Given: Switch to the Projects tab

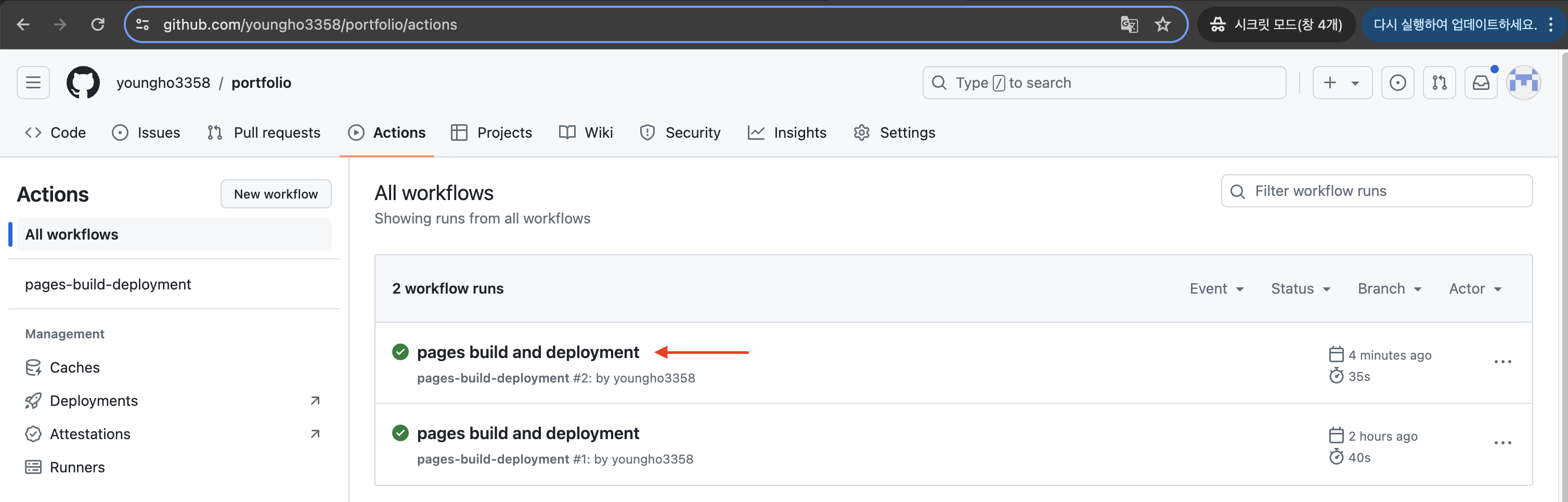Looking at the screenshot, I should click(491, 133).
